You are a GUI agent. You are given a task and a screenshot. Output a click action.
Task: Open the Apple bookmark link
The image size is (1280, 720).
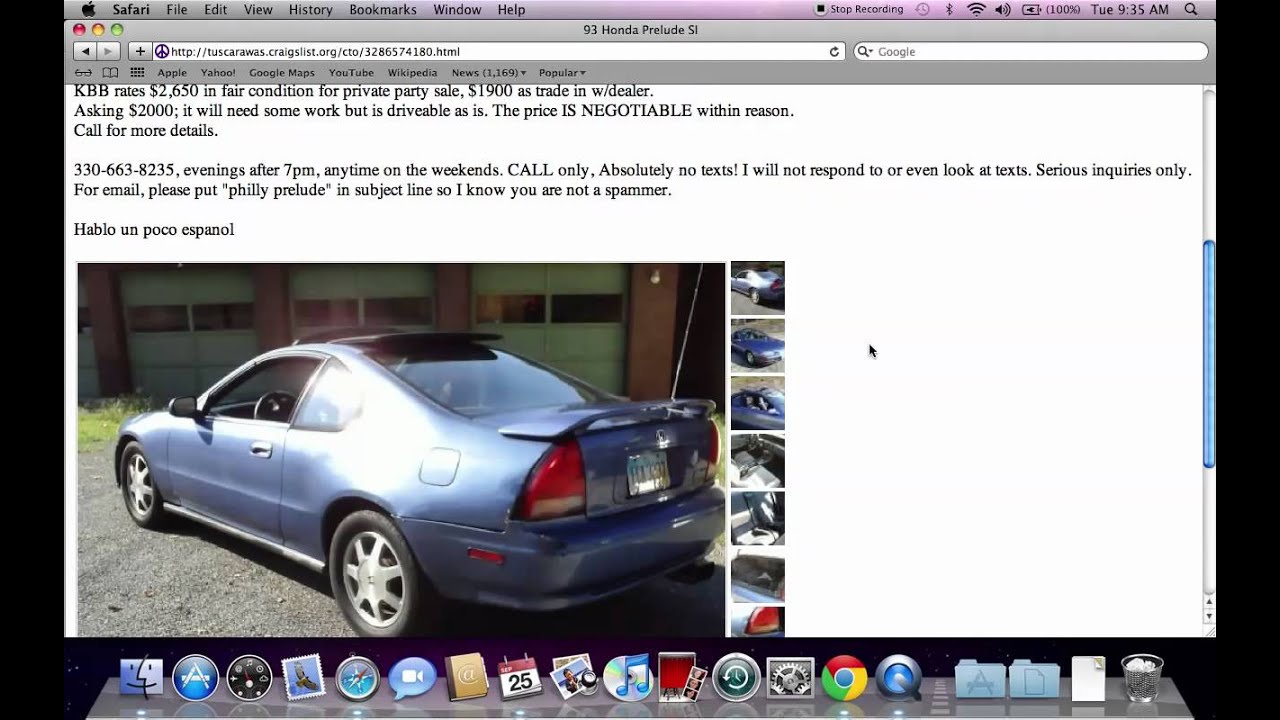click(172, 73)
